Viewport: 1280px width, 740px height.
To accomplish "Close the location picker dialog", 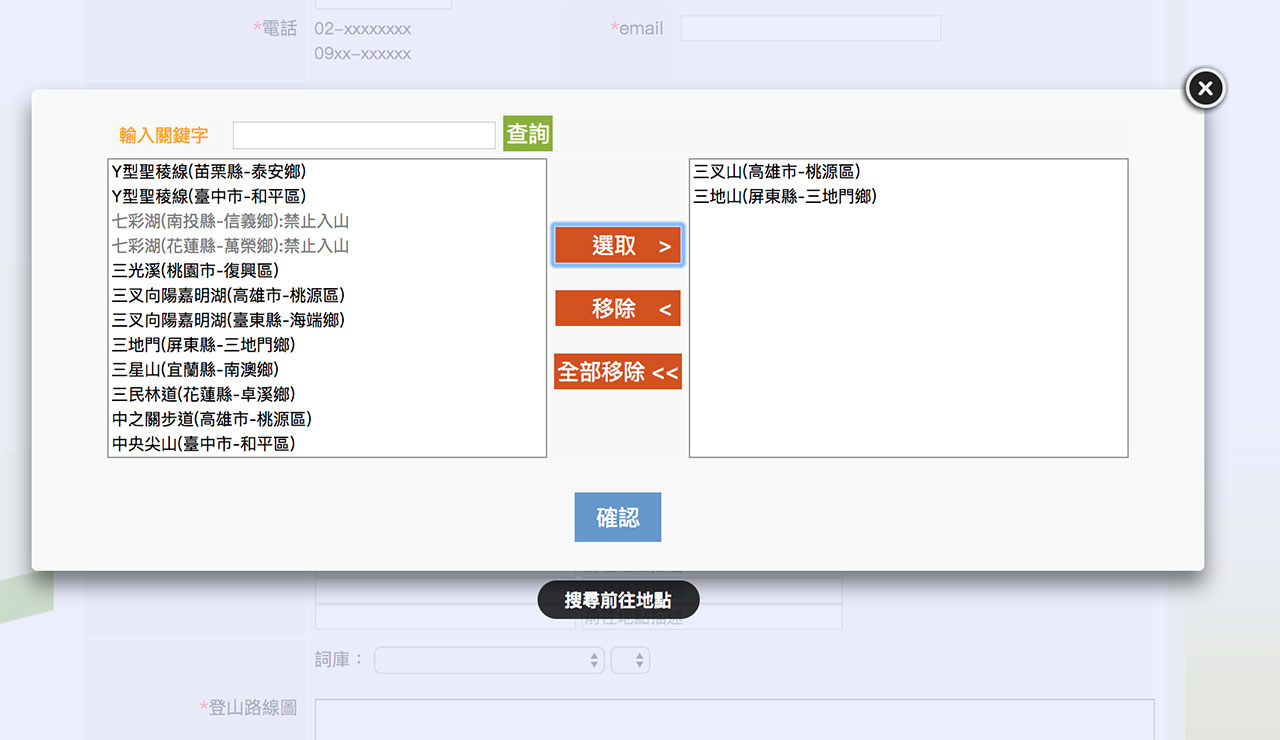I will [x=1205, y=89].
